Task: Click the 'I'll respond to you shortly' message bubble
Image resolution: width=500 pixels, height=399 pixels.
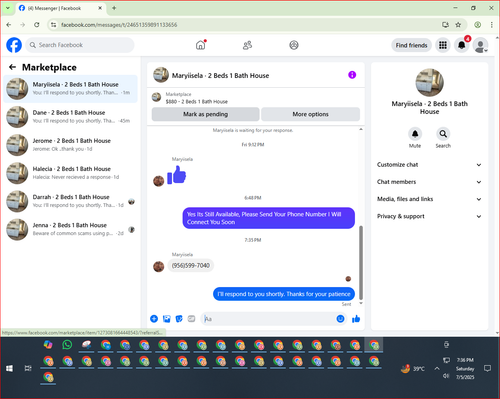Action: (x=284, y=294)
